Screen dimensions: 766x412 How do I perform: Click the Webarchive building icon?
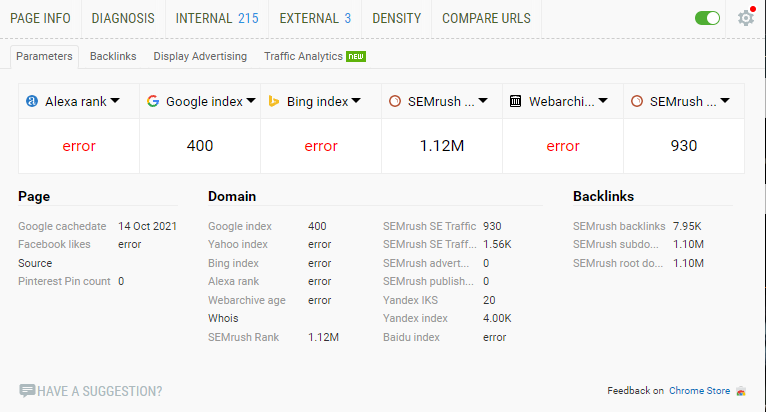tap(515, 101)
